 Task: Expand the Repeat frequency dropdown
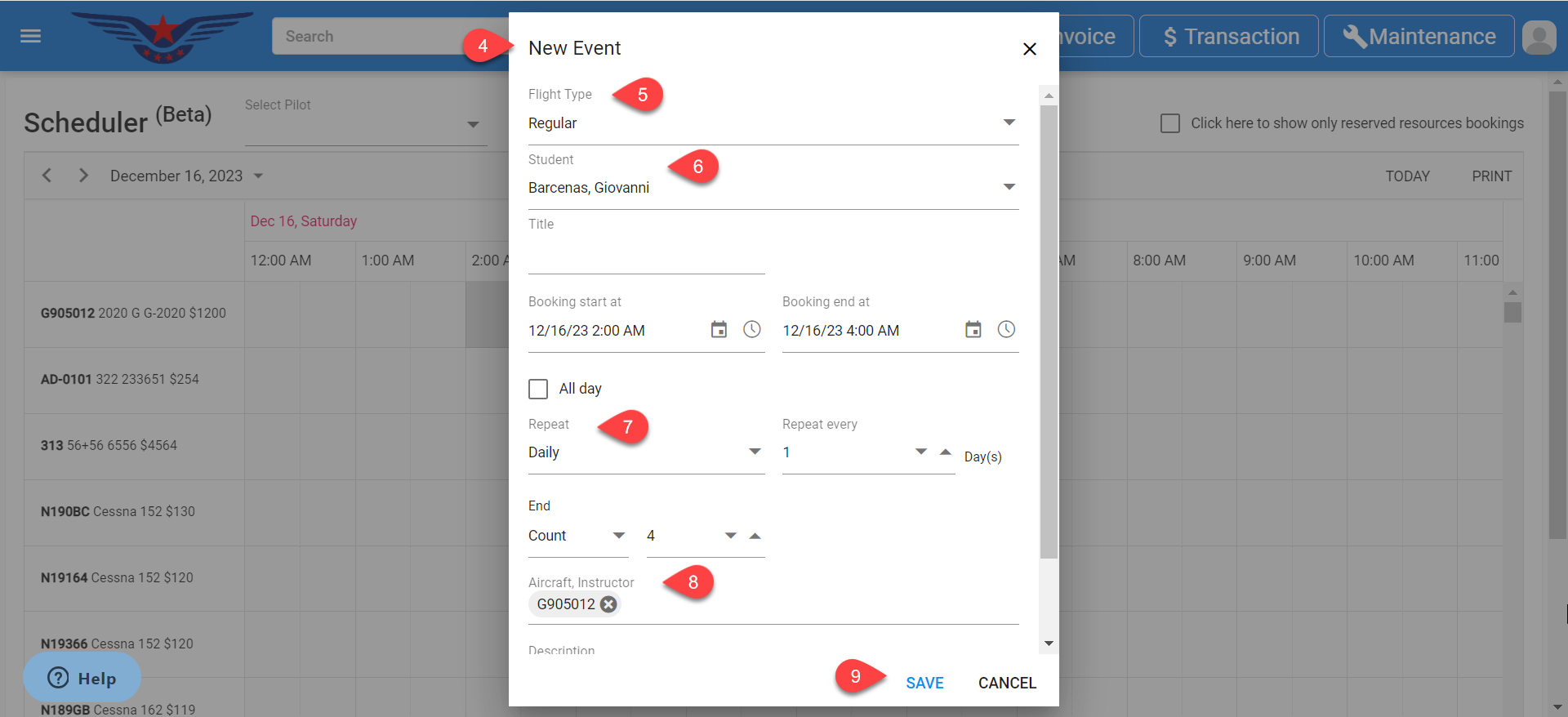[754, 452]
